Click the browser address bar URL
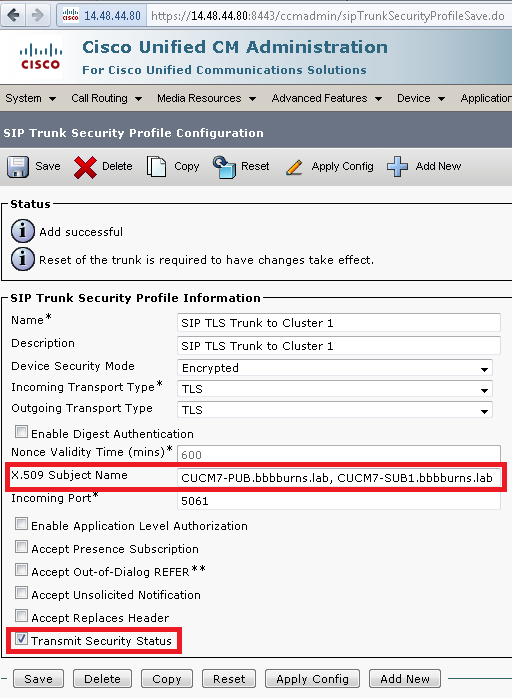 click(328, 16)
